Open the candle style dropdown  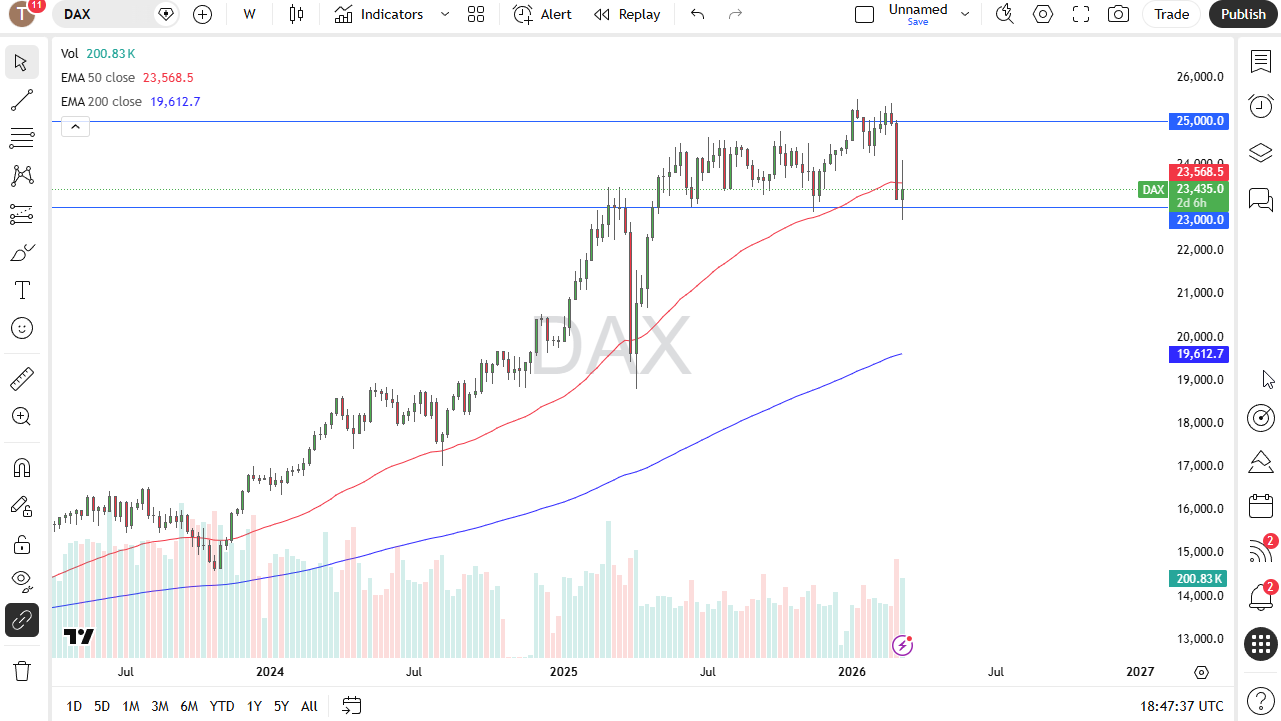[x=296, y=15]
